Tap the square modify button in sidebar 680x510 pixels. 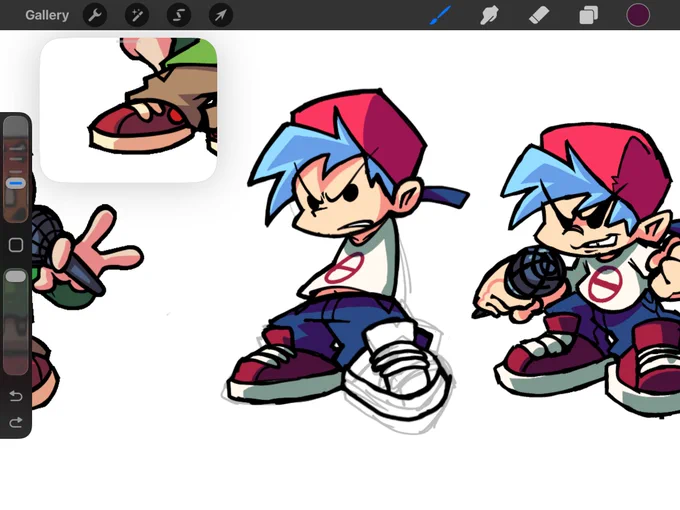16,245
